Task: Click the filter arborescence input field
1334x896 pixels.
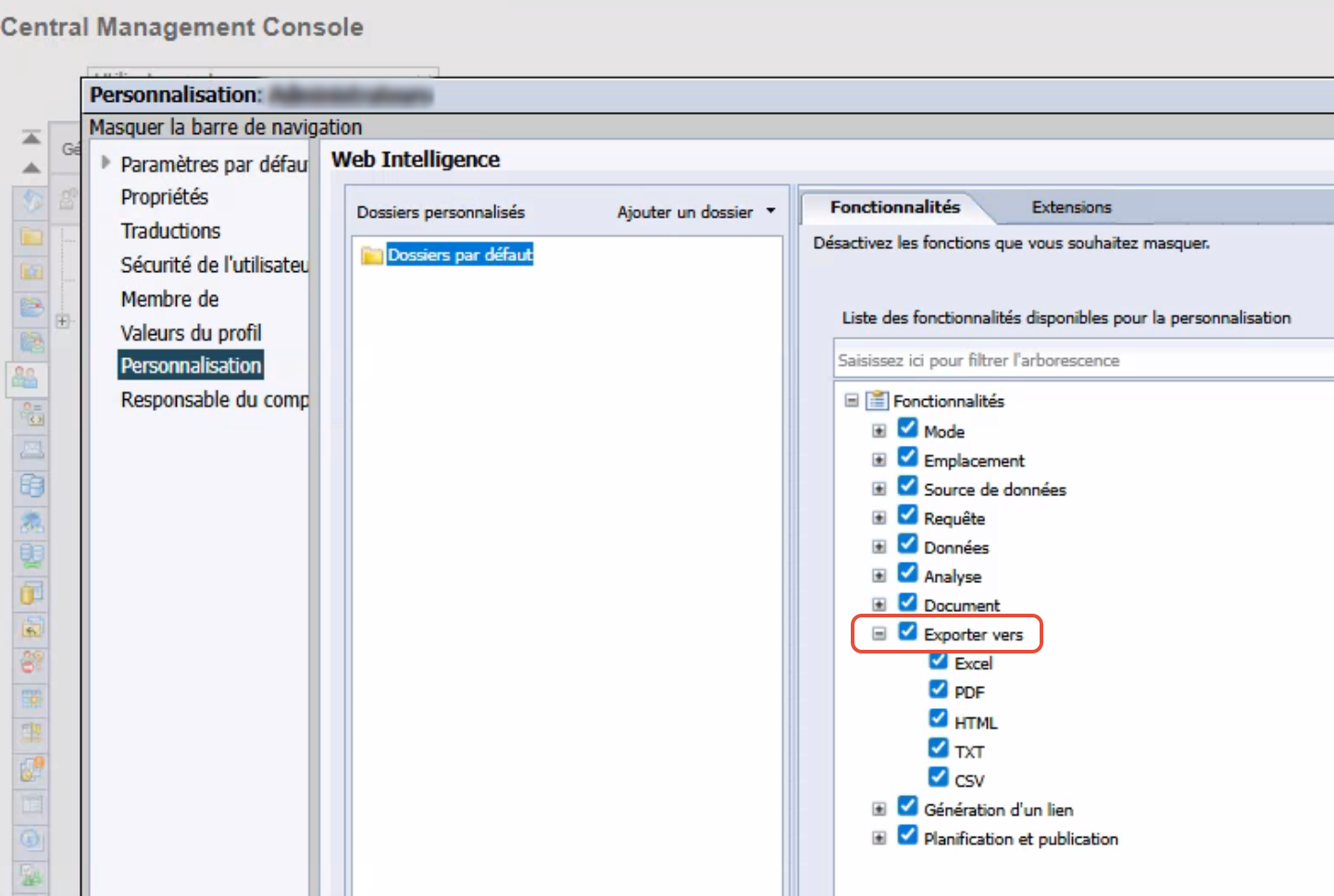Action: click(x=1083, y=360)
